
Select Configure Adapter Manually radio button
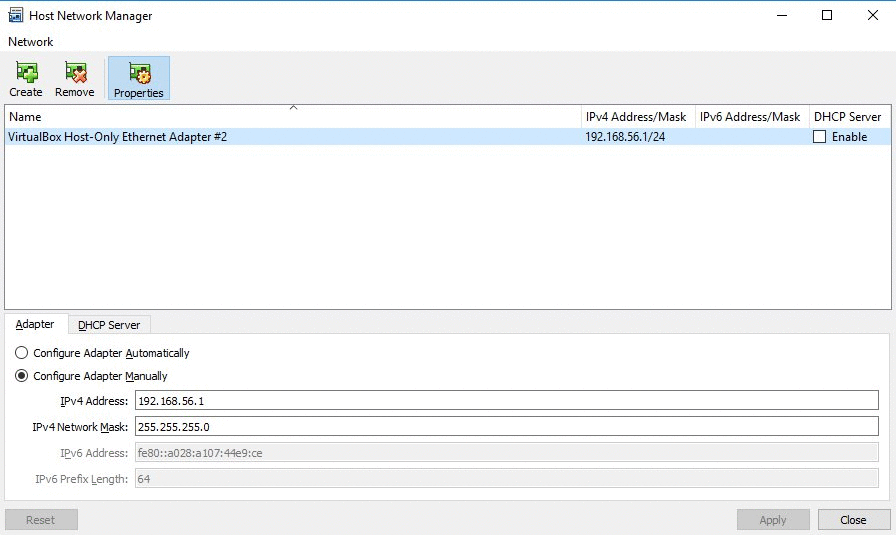click(x=21, y=376)
